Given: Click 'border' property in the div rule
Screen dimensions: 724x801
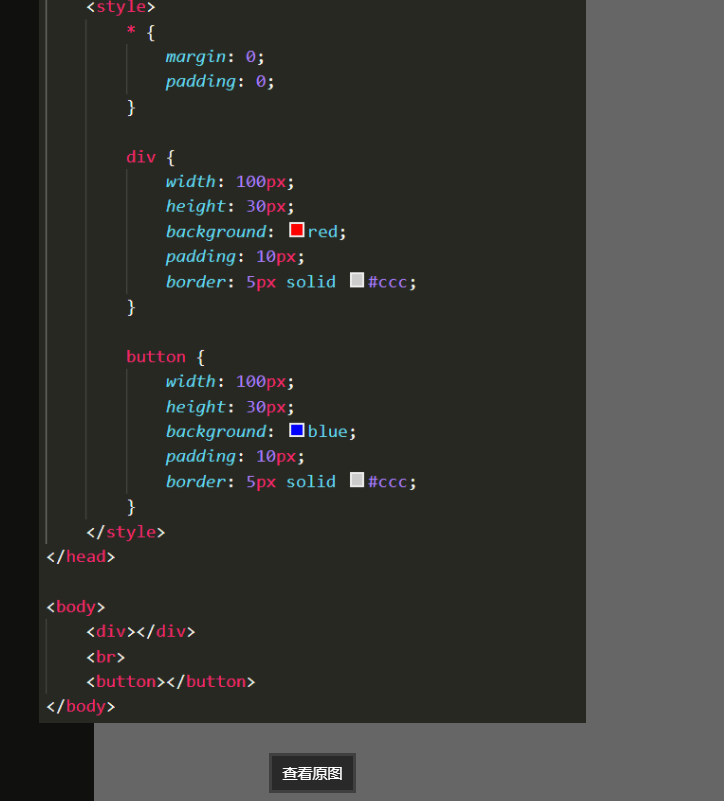Looking at the screenshot, I should [x=196, y=281].
